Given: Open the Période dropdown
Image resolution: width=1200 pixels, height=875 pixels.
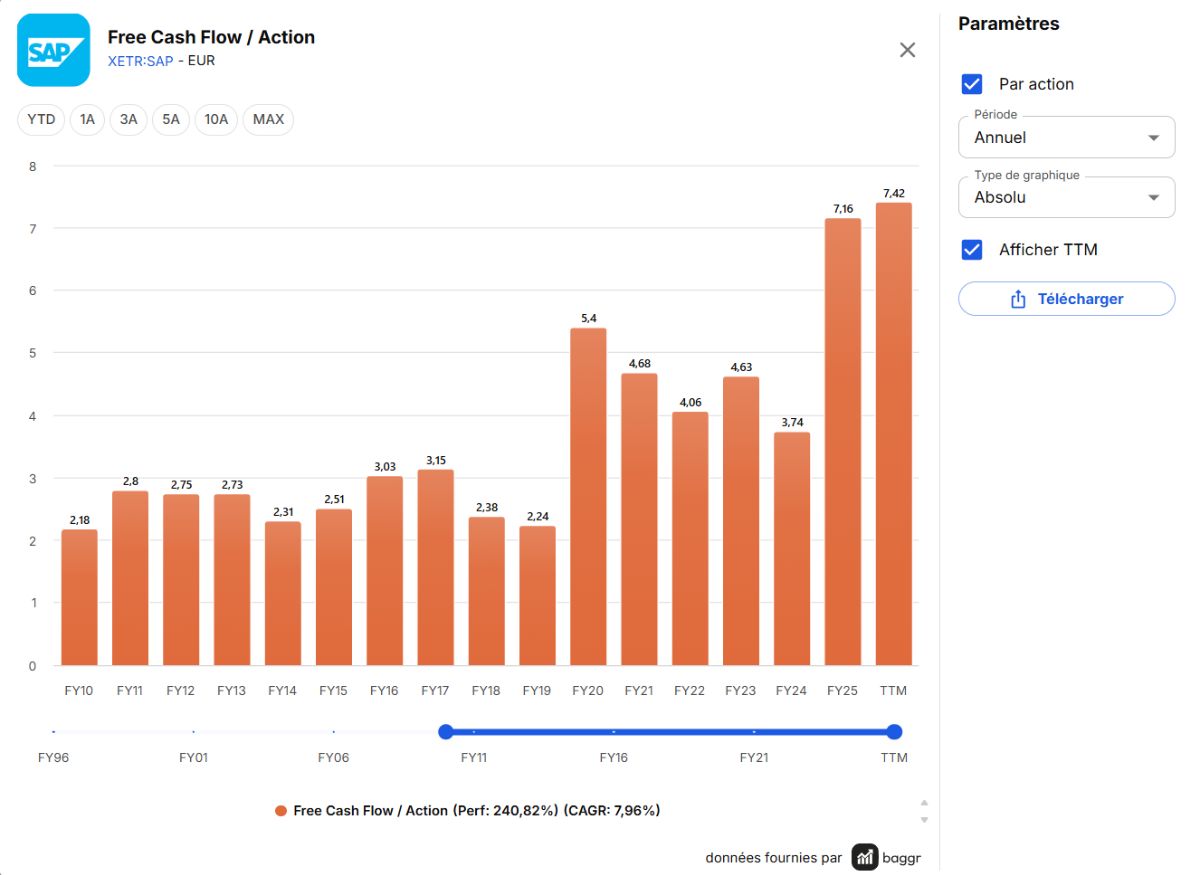Looking at the screenshot, I should 1067,137.
